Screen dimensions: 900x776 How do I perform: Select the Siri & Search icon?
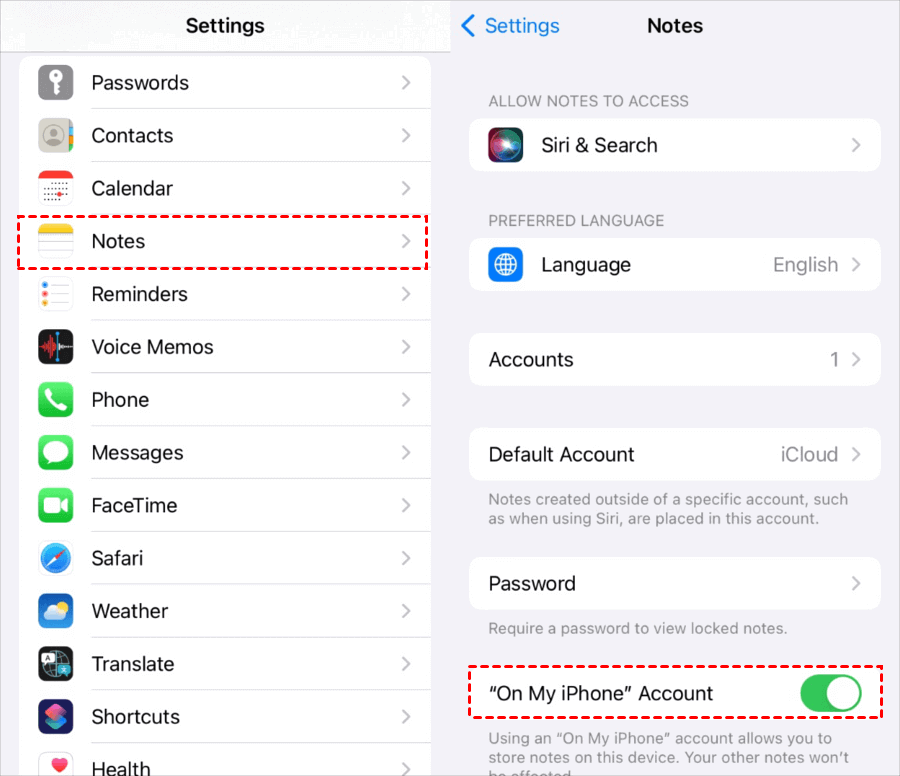point(506,145)
